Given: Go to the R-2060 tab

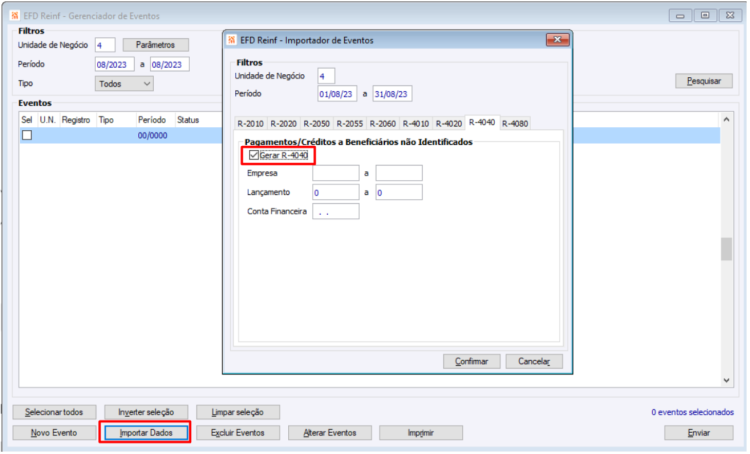Looking at the screenshot, I should click(x=383, y=123).
